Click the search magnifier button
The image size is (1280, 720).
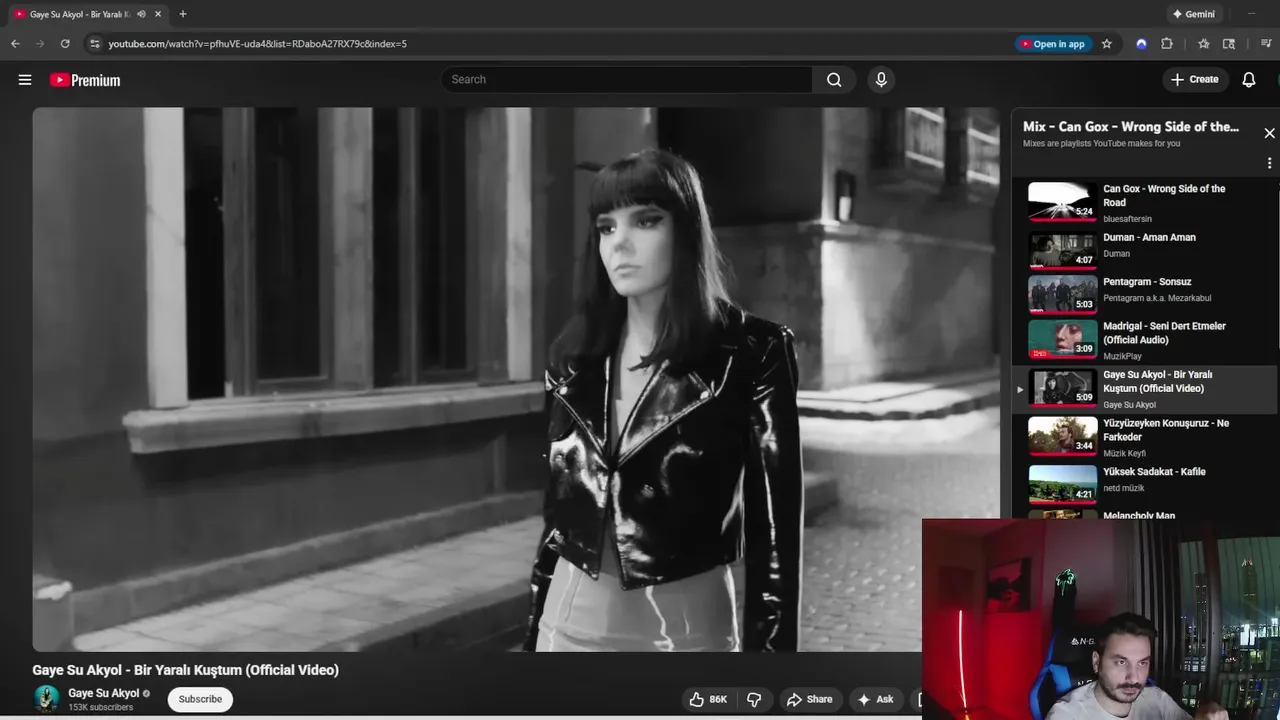[834, 80]
